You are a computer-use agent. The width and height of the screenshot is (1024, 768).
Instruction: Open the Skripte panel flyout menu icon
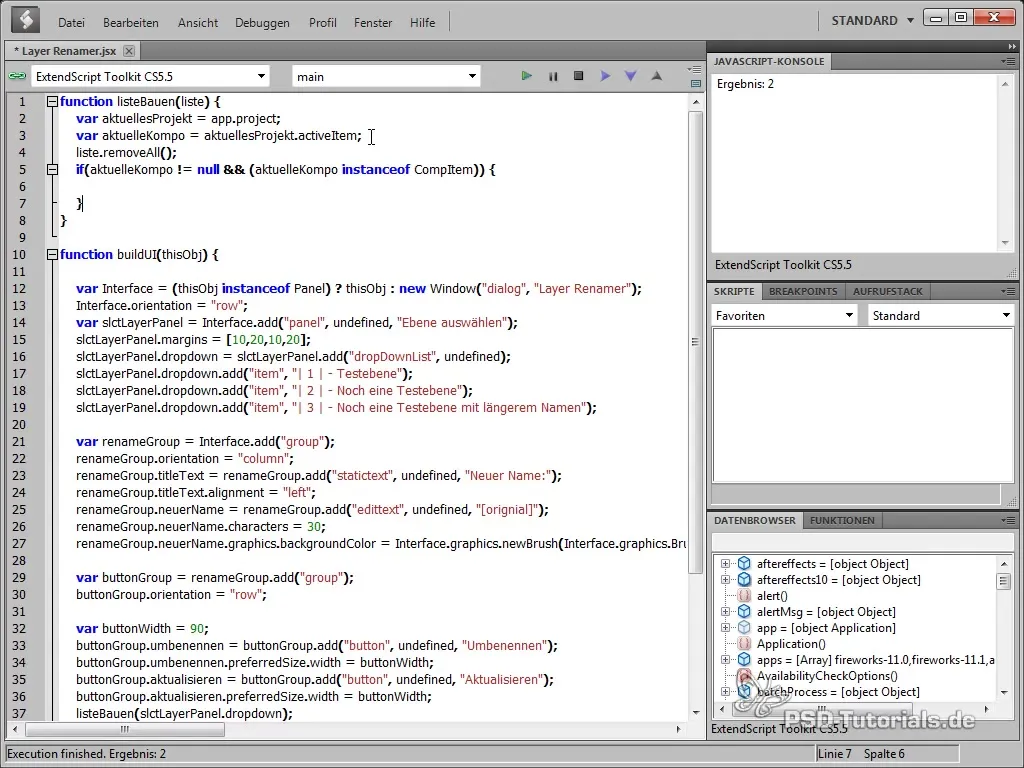point(1010,291)
